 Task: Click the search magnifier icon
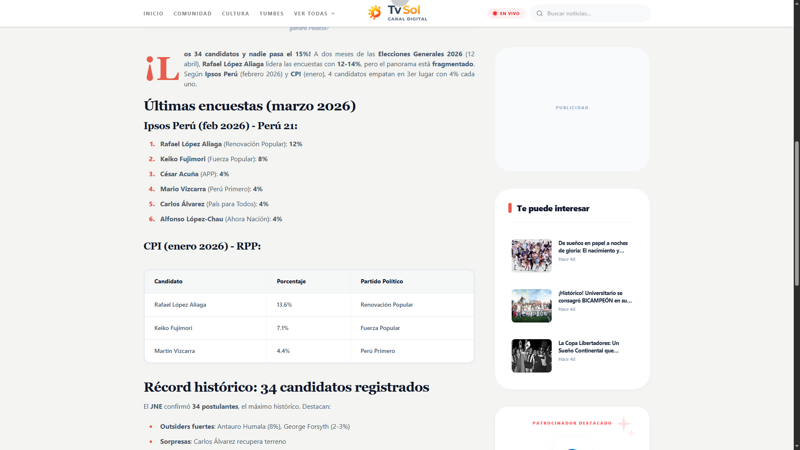pos(539,13)
